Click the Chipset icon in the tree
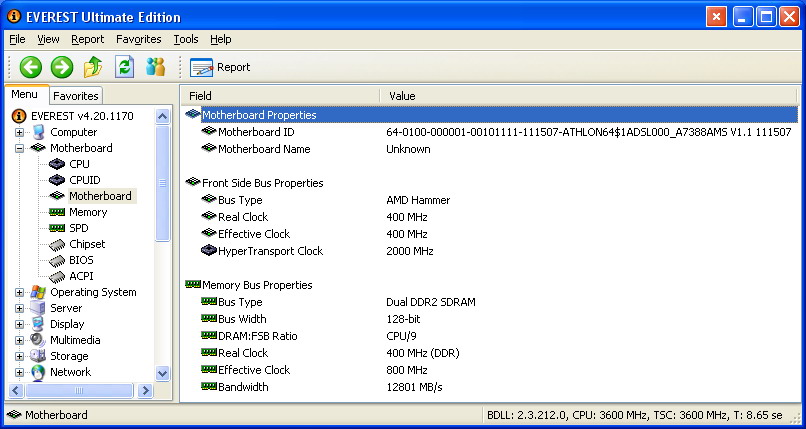This screenshot has width=806, height=429. tap(57, 245)
